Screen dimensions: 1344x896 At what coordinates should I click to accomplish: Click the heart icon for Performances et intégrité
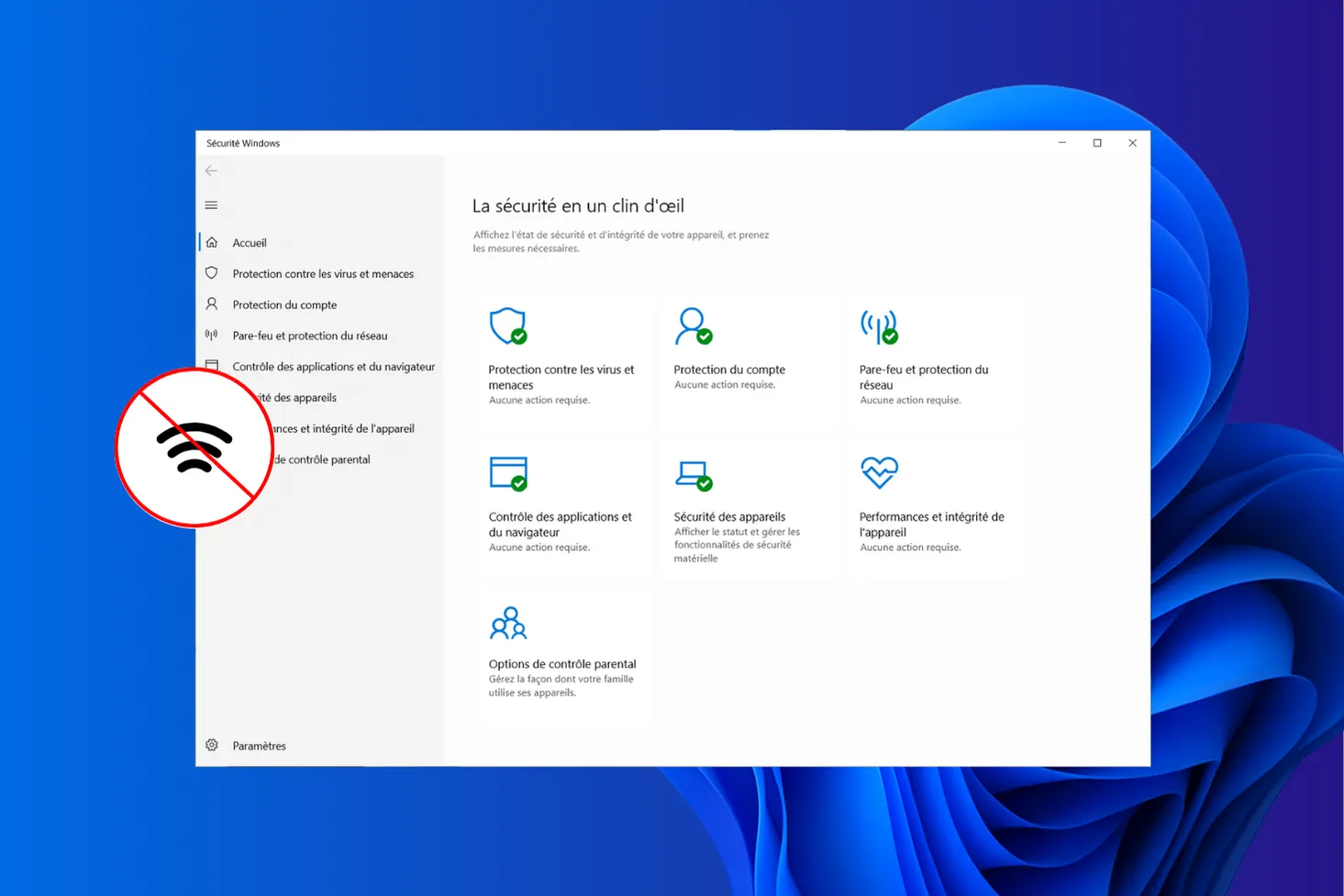tap(878, 473)
